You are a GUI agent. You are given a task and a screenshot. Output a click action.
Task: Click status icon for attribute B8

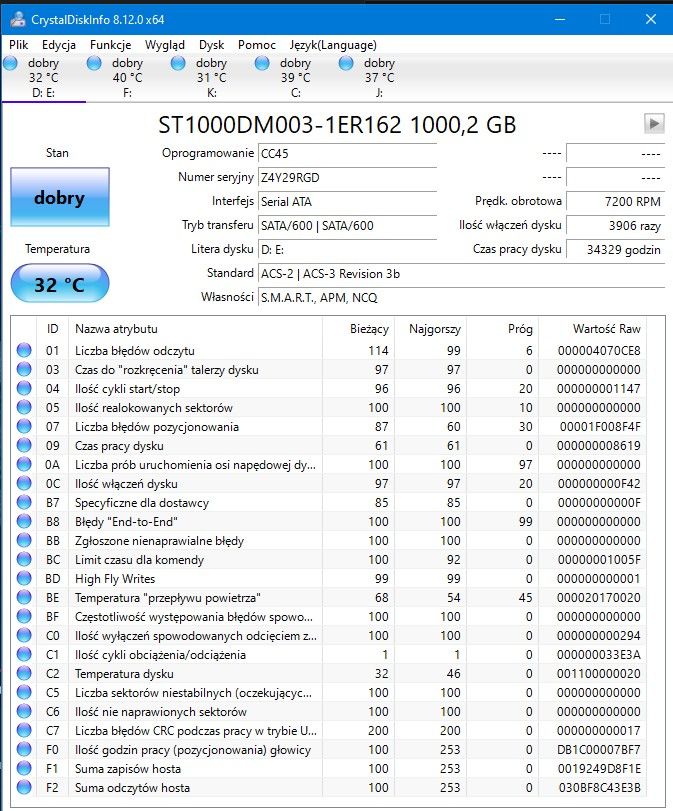click(24, 521)
